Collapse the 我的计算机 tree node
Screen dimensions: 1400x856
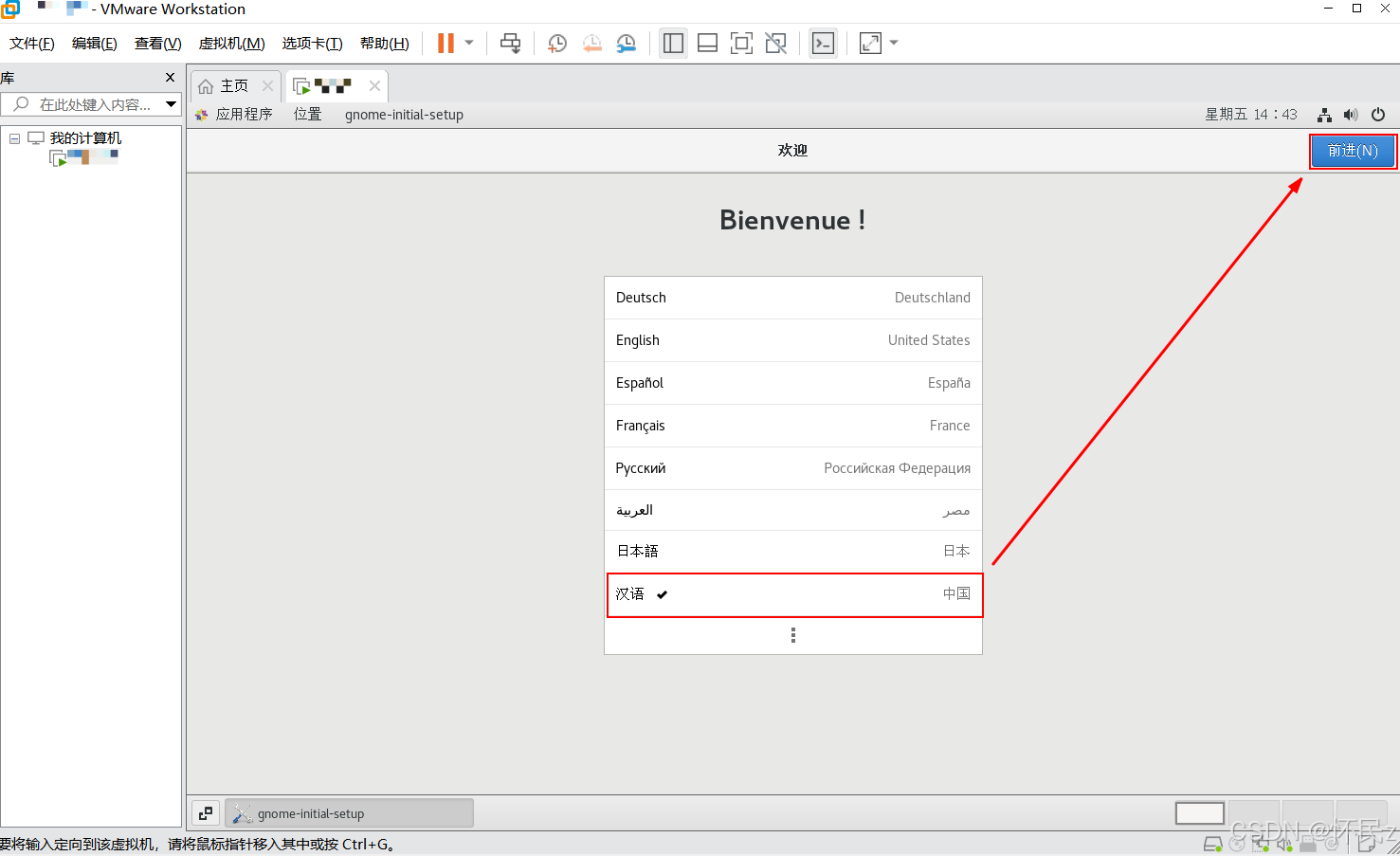pos(14,138)
